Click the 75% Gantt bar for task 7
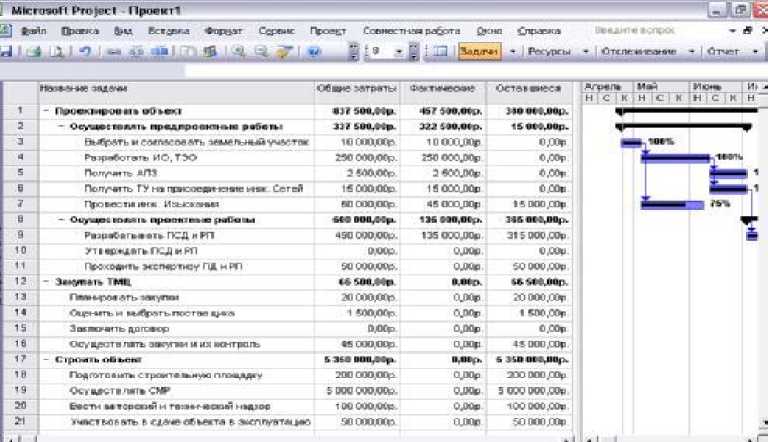768x442 pixels. click(672, 204)
